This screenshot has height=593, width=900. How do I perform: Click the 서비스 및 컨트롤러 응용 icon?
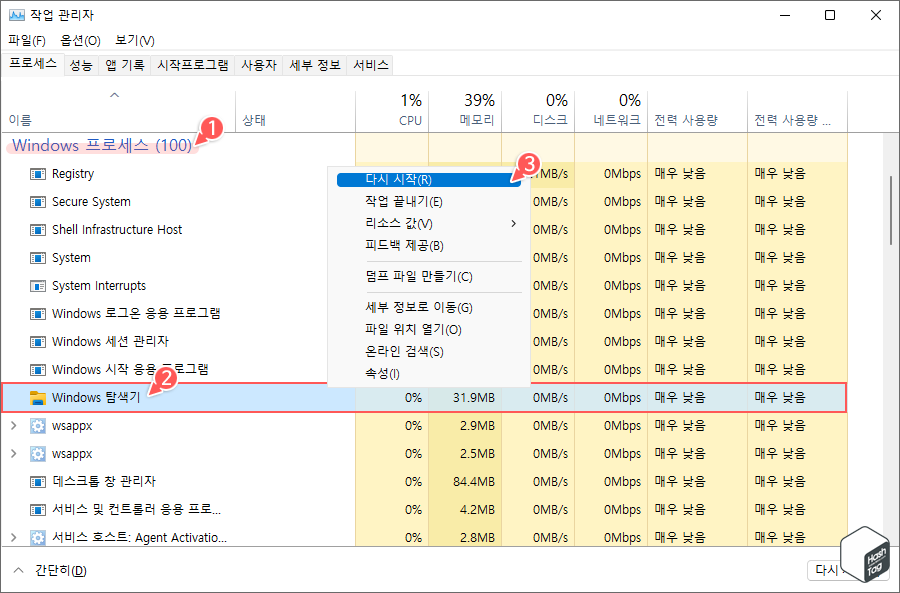pyautogui.click(x=37, y=510)
